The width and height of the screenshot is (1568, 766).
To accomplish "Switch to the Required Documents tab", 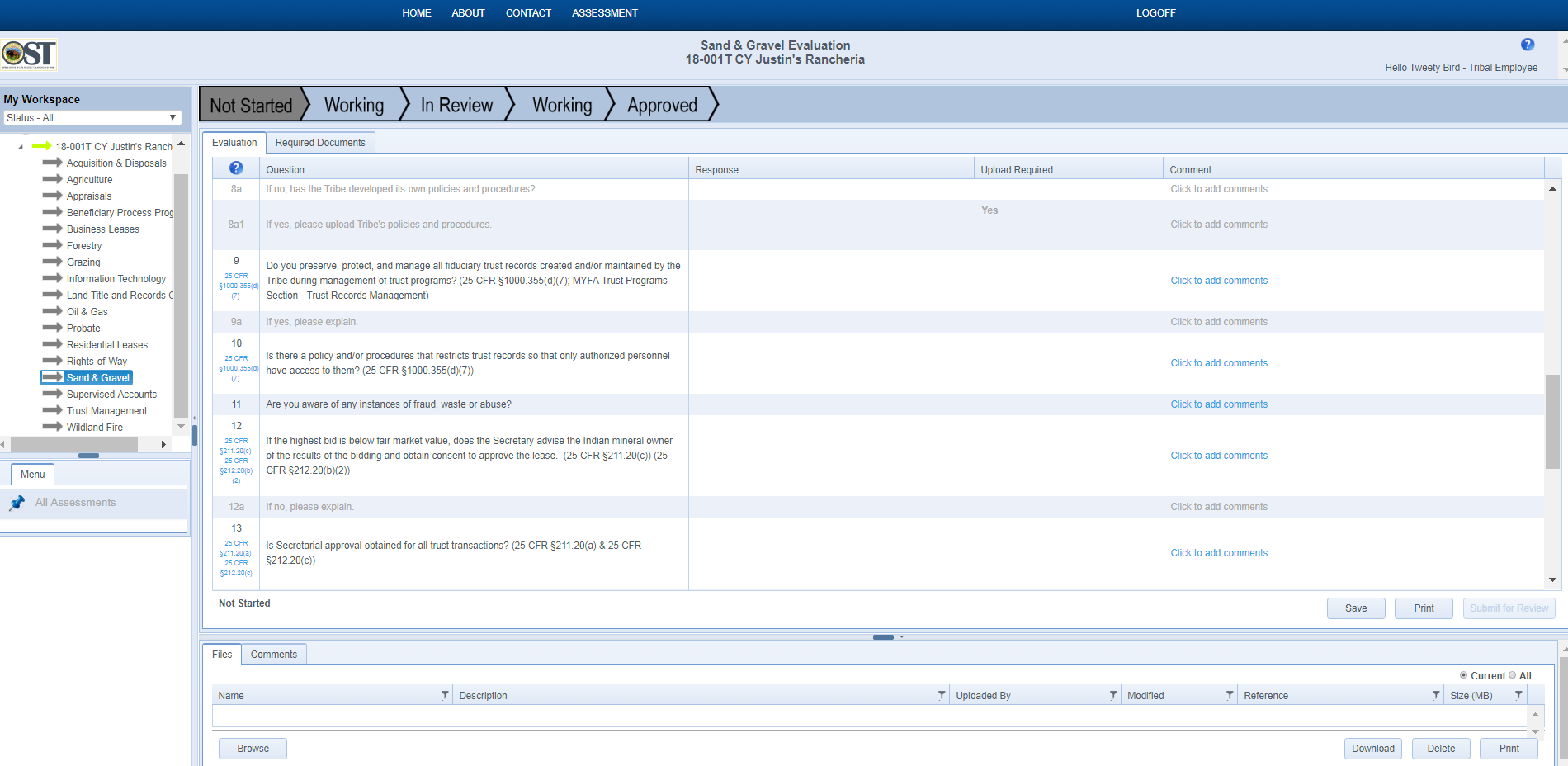I will point(320,143).
